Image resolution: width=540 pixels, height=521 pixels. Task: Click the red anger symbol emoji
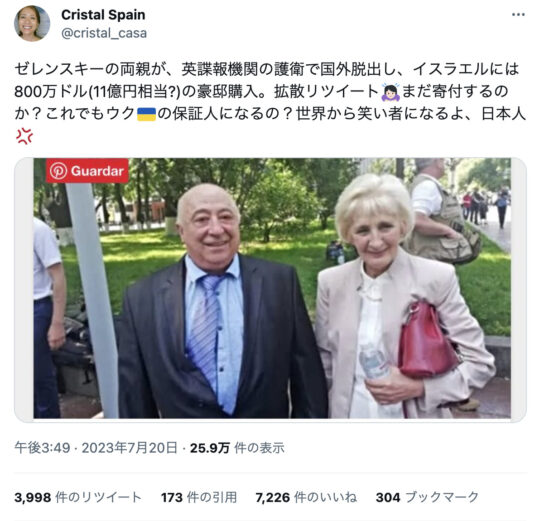click(x=24, y=136)
